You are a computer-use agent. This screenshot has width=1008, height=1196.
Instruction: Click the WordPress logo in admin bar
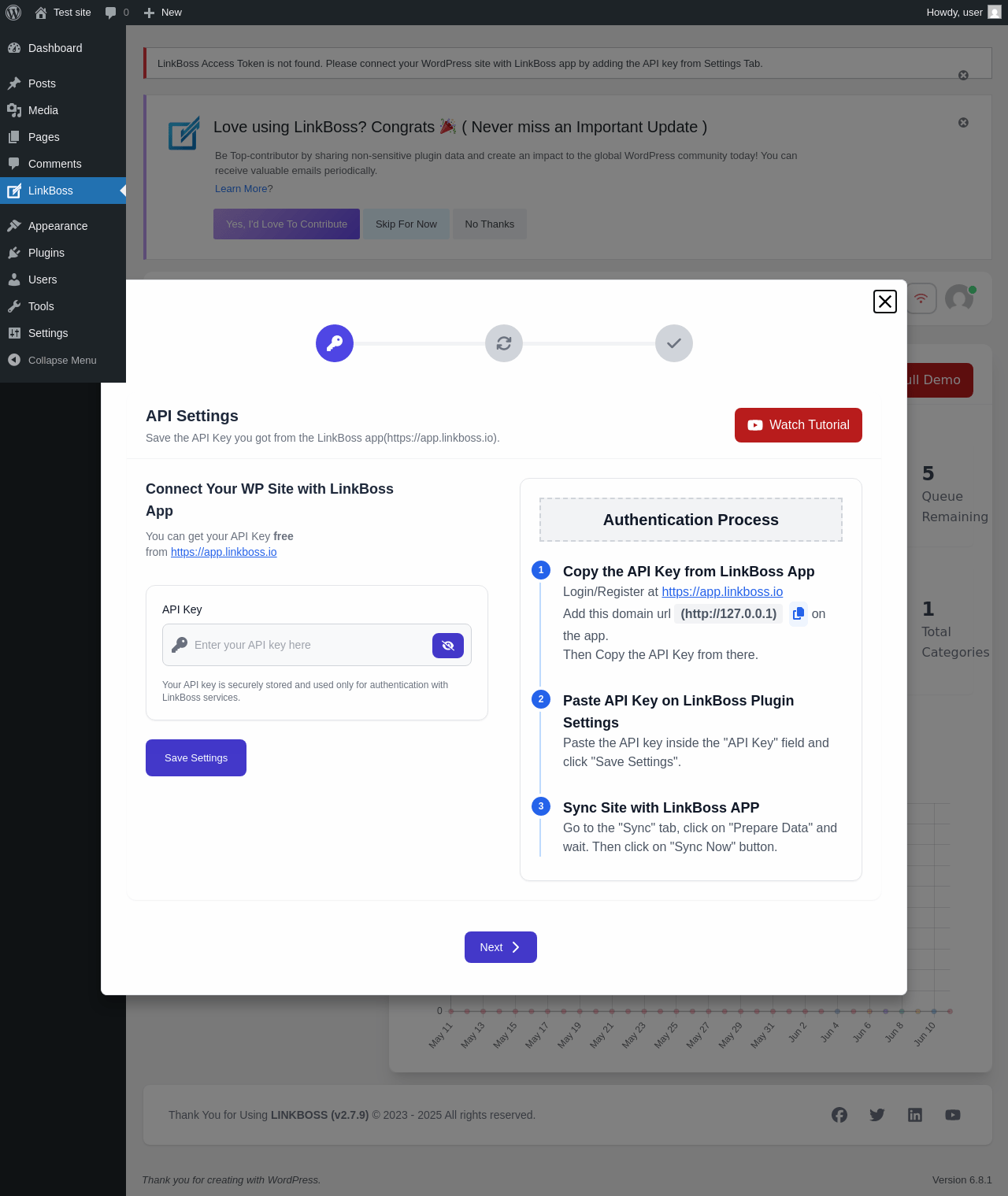pyautogui.click(x=13, y=13)
